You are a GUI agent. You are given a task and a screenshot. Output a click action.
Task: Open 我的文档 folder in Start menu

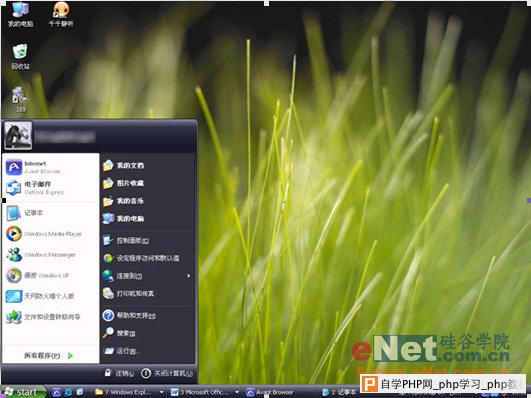coord(147,165)
